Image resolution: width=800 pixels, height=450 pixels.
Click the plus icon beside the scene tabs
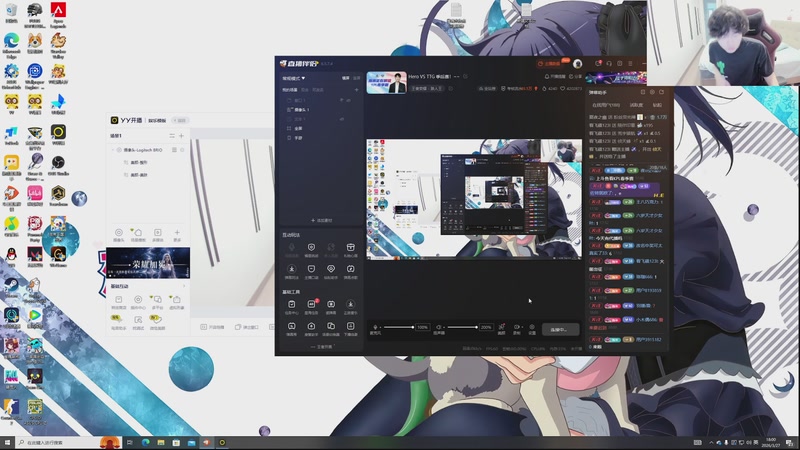(x=357, y=90)
